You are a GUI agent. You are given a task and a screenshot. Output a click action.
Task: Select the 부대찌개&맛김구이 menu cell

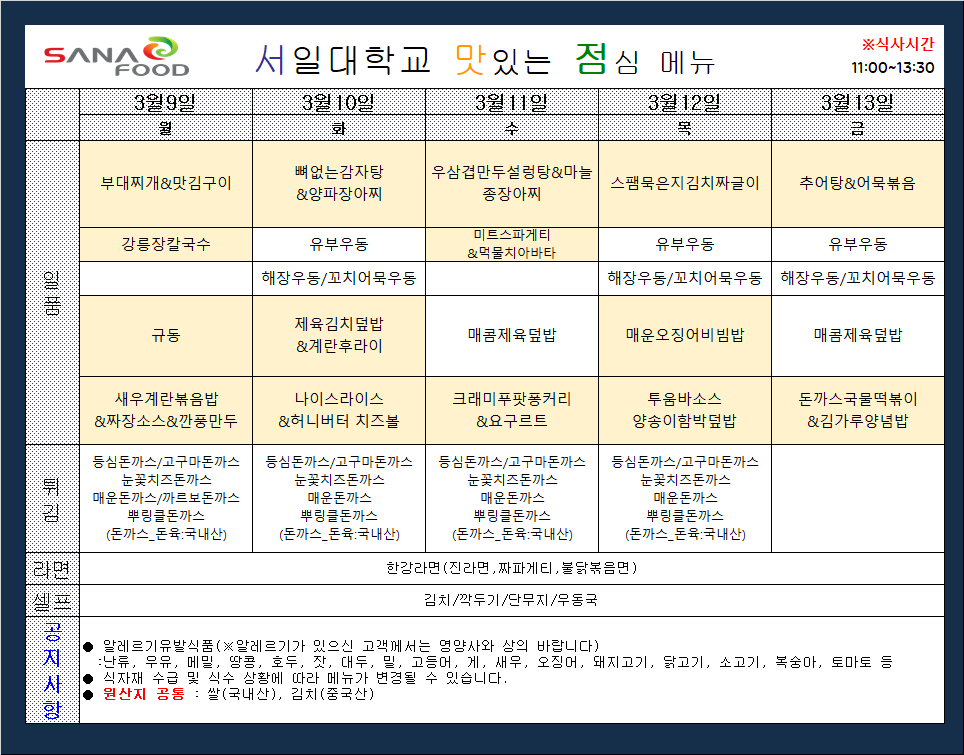[x=165, y=184]
